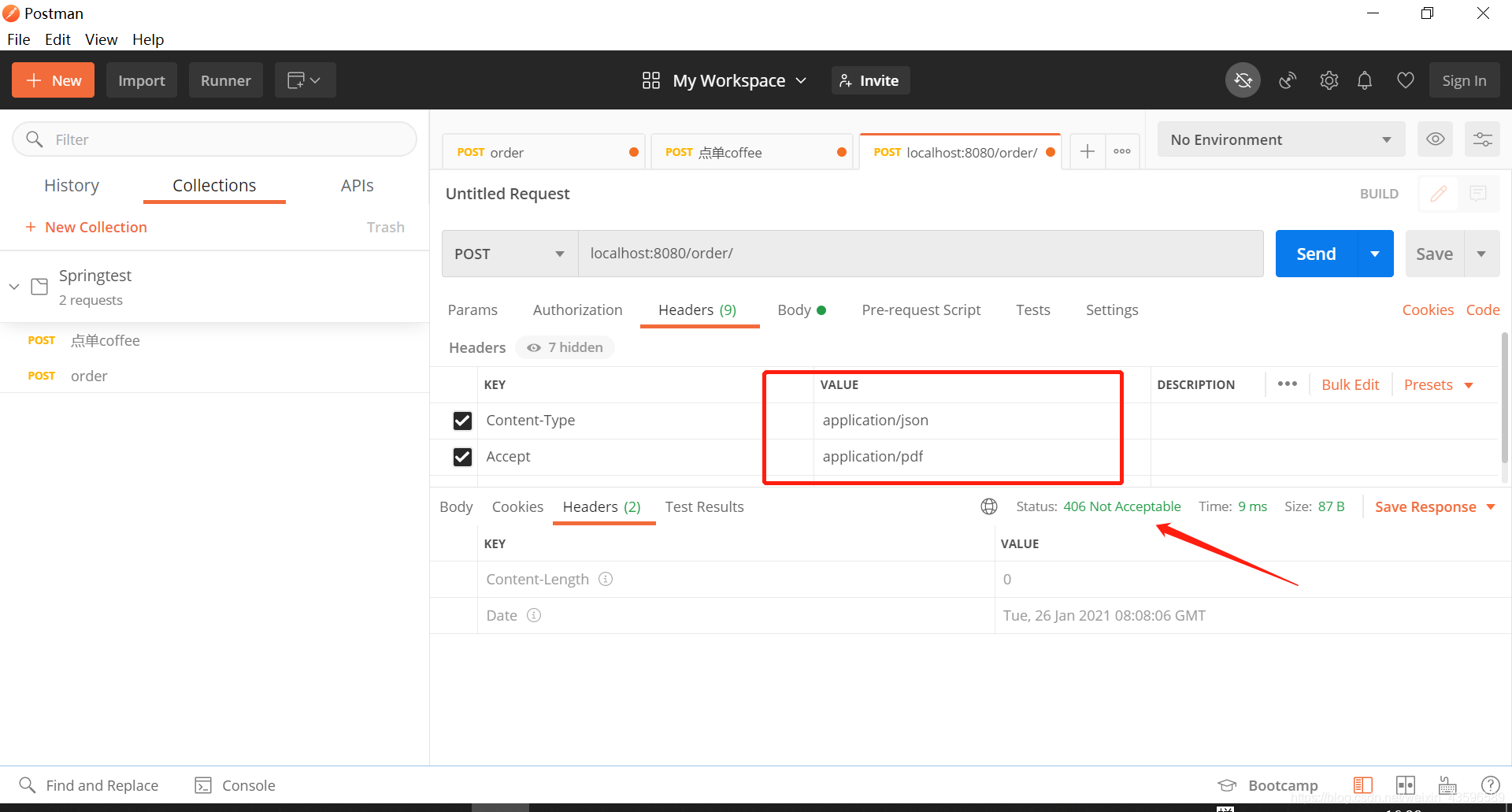Click the sync status icon in header
The image size is (1512, 812).
pos(1243,80)
